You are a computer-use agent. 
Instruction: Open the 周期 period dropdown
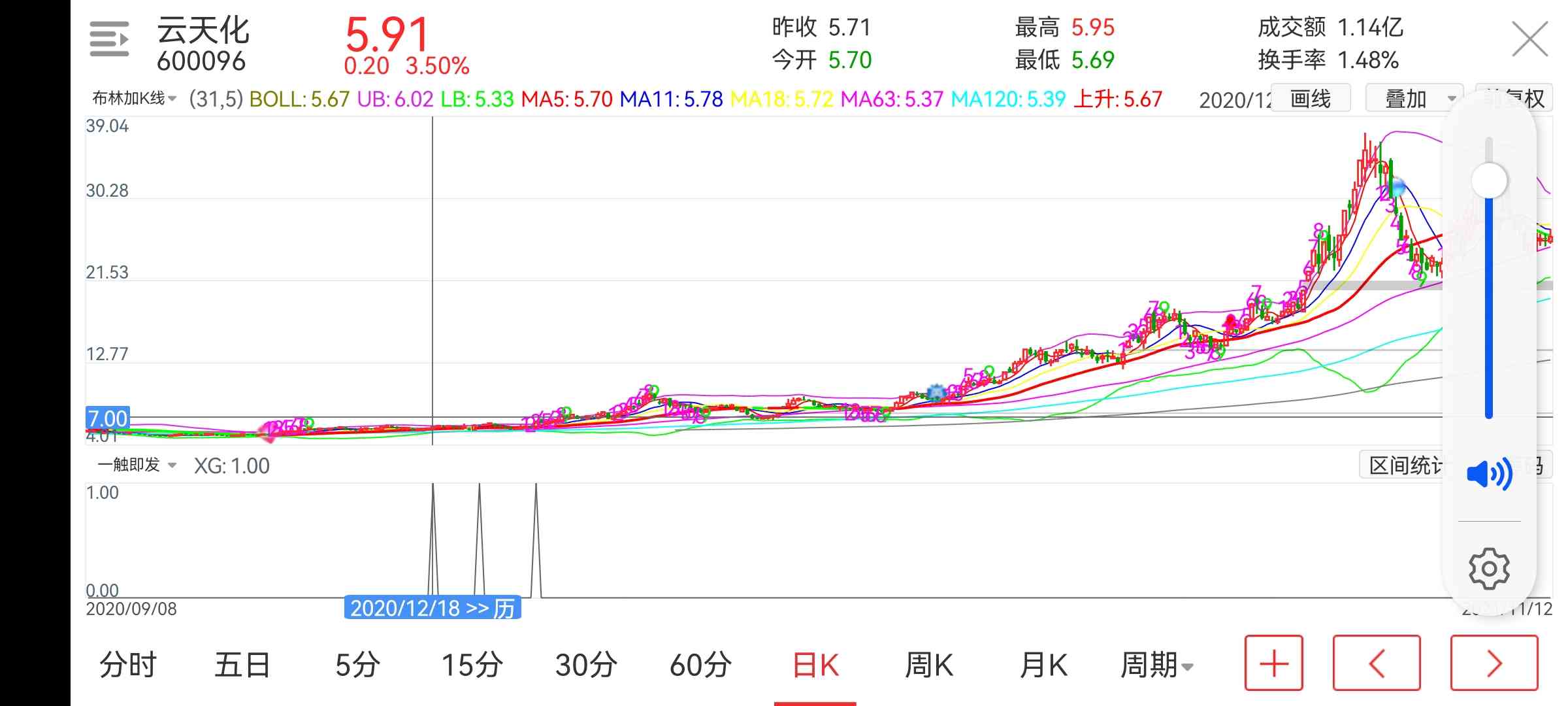1156,665
